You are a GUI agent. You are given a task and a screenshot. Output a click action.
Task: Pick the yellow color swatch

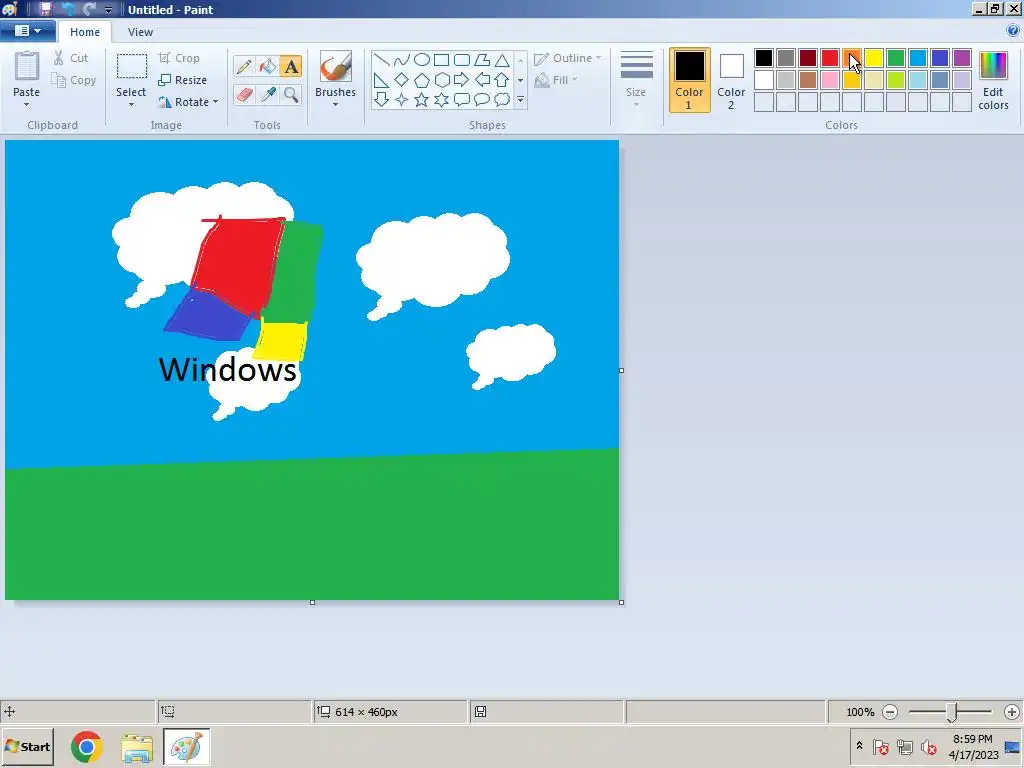click(x=874, y=58)
